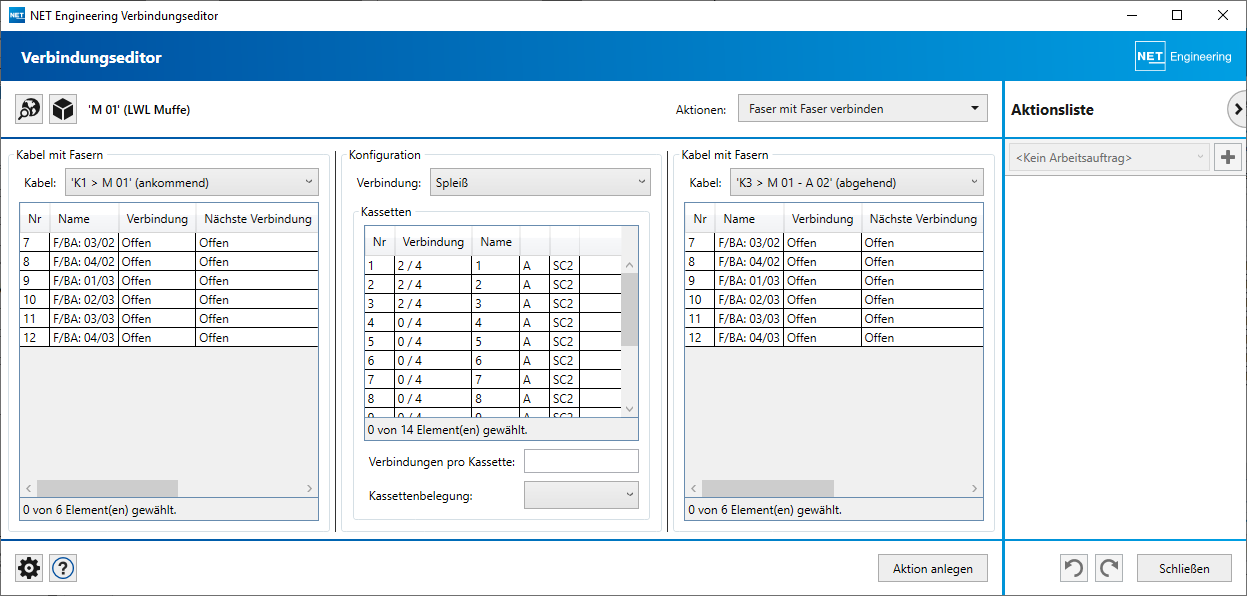
Task: Select Kassette row 4 with '0 / 4'
Action: [493, 322]
